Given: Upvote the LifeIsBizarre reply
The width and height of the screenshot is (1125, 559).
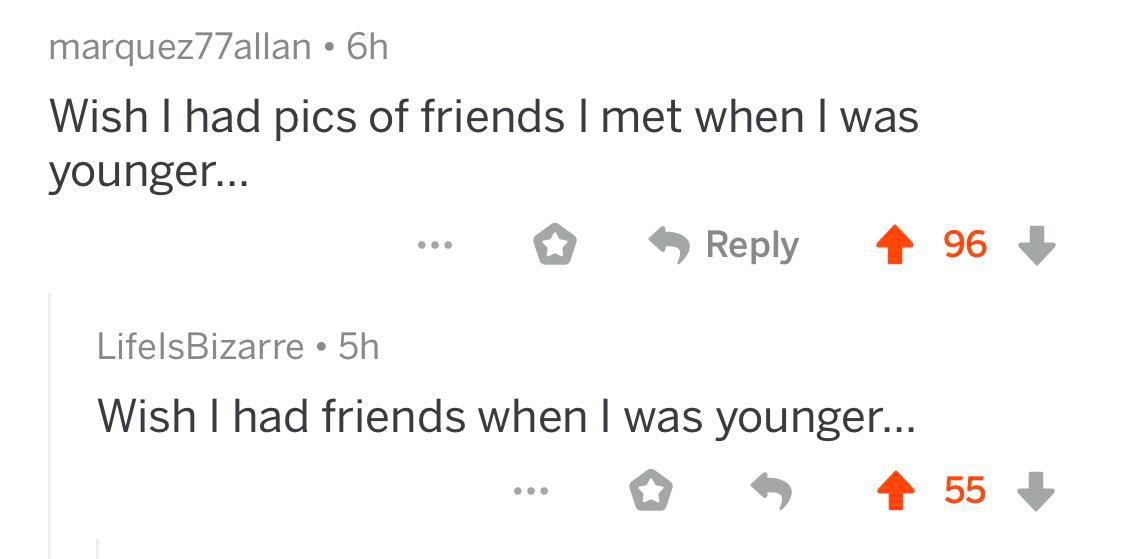Looking at the screenshot, I should (x=897, y=490).
